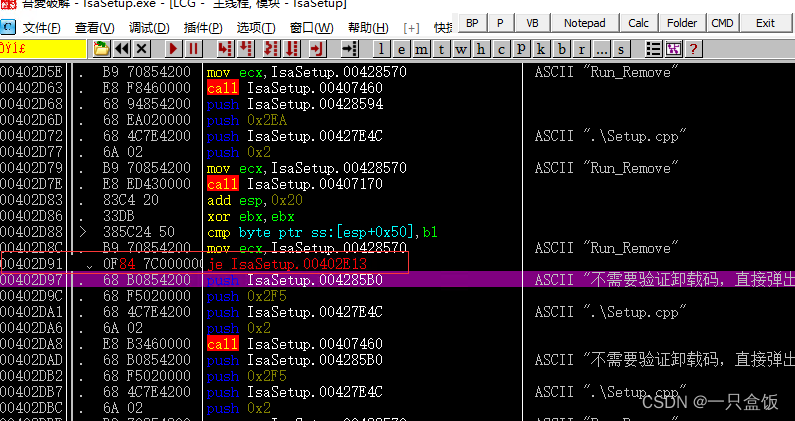Screen dimensions: 795x421
Task: Click the debugging options list icon
Action: point(653,49)
